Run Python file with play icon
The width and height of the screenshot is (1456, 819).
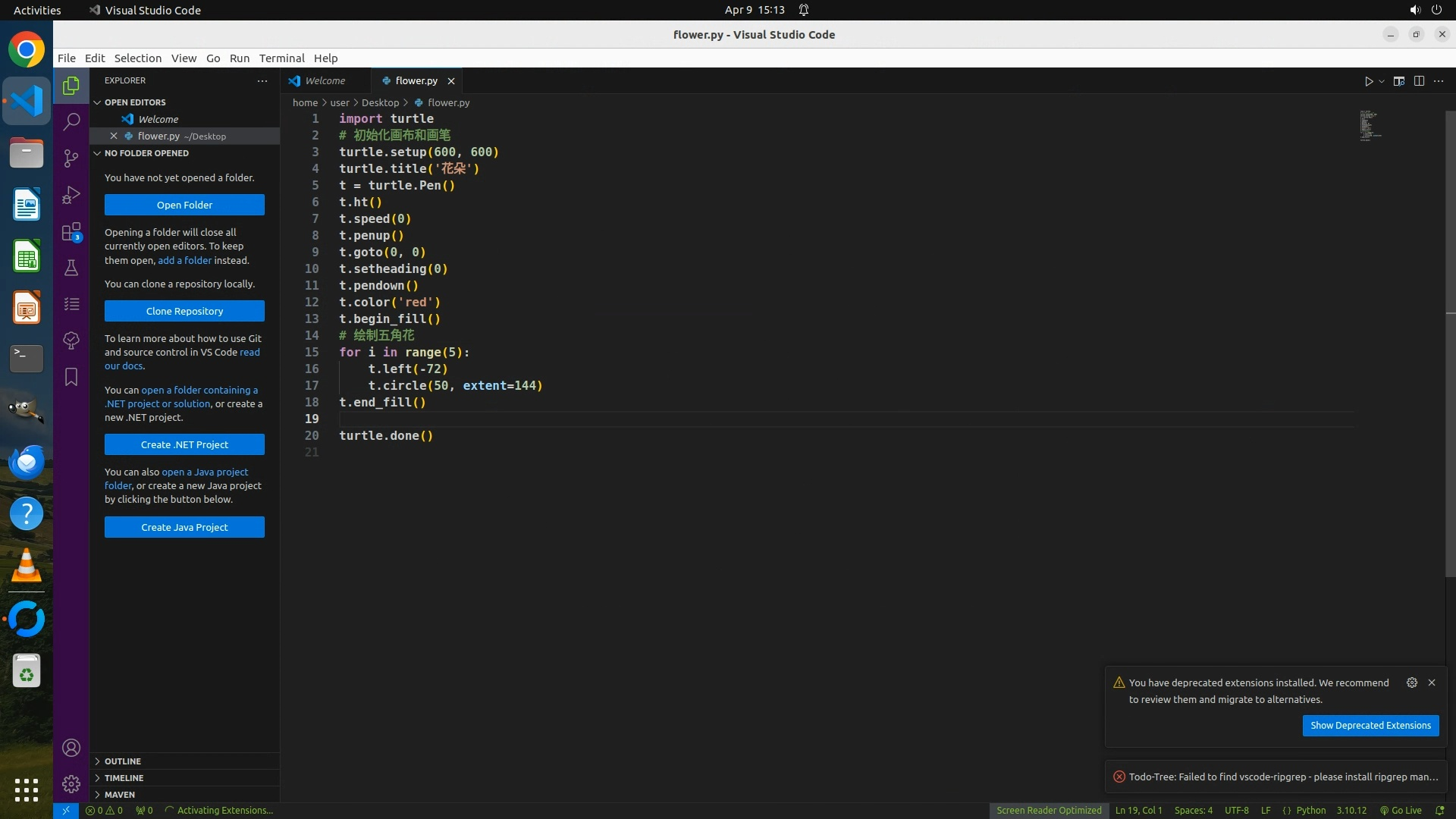(1368, 81)
